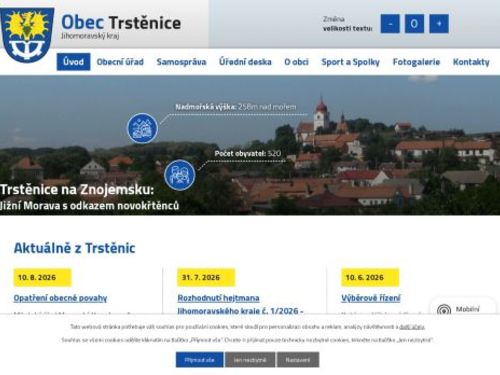Click the 10. 8. 2026 date badge

tap(42, 277)
